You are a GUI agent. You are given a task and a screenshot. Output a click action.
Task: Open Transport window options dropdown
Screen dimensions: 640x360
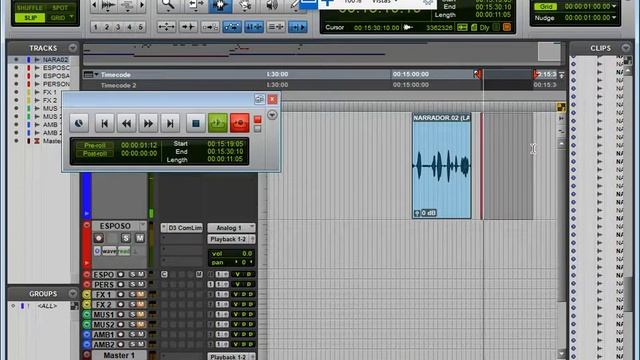(272, 115)
